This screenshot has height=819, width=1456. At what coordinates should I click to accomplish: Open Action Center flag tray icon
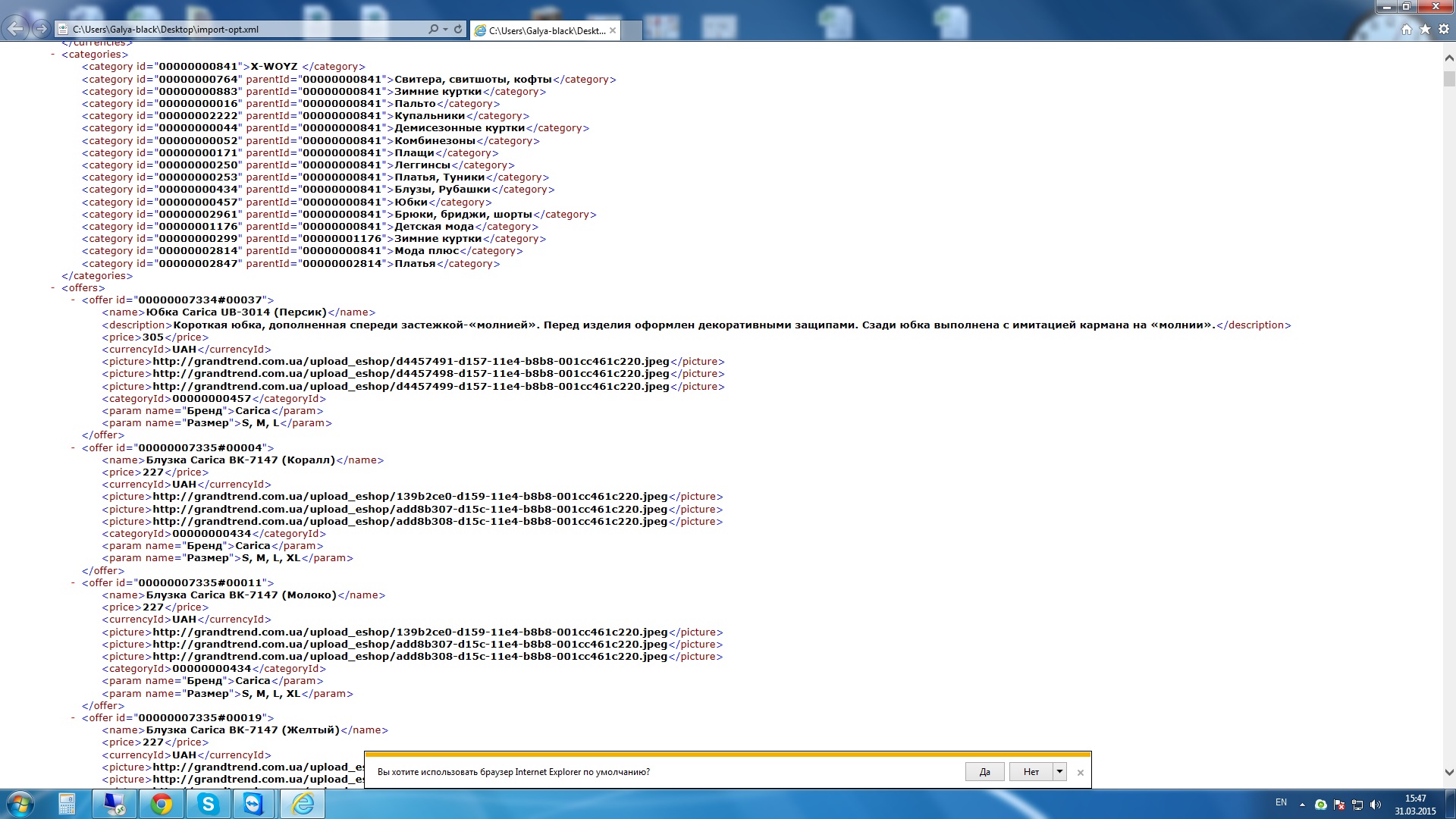click(x=1339, y=805)
